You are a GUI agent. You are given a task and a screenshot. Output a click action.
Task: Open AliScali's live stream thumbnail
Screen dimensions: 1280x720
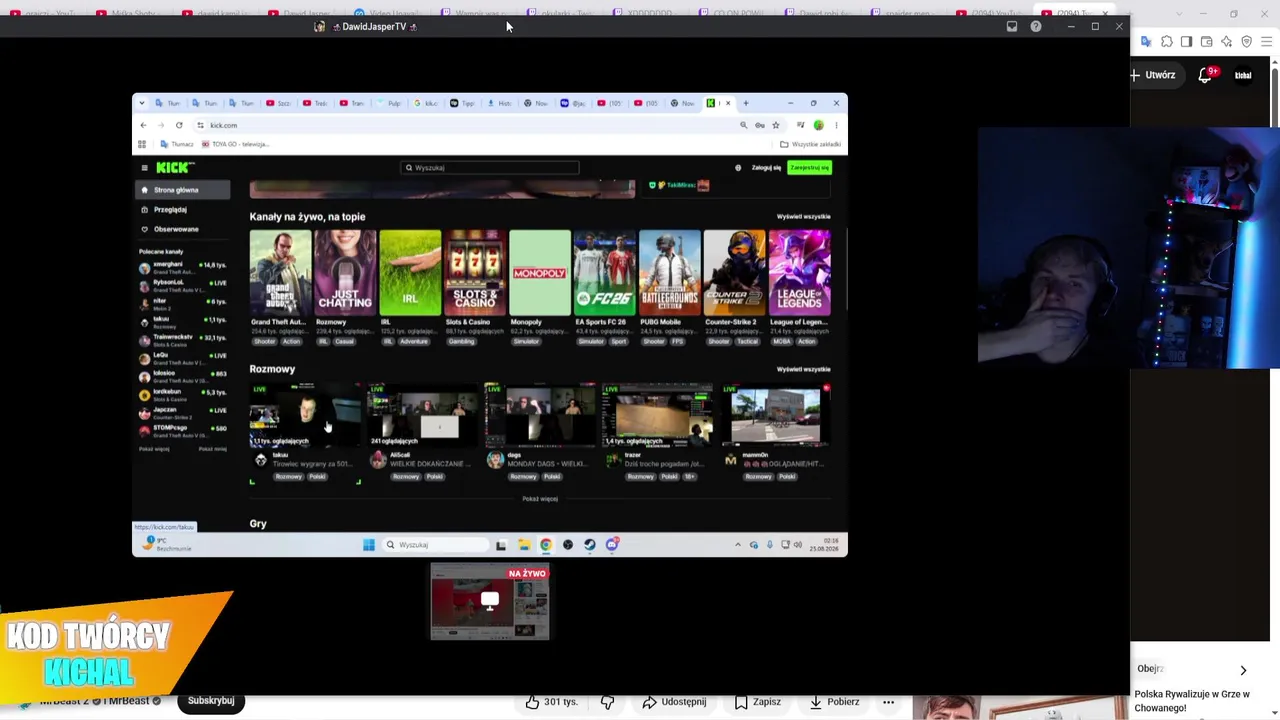[423, 415]
